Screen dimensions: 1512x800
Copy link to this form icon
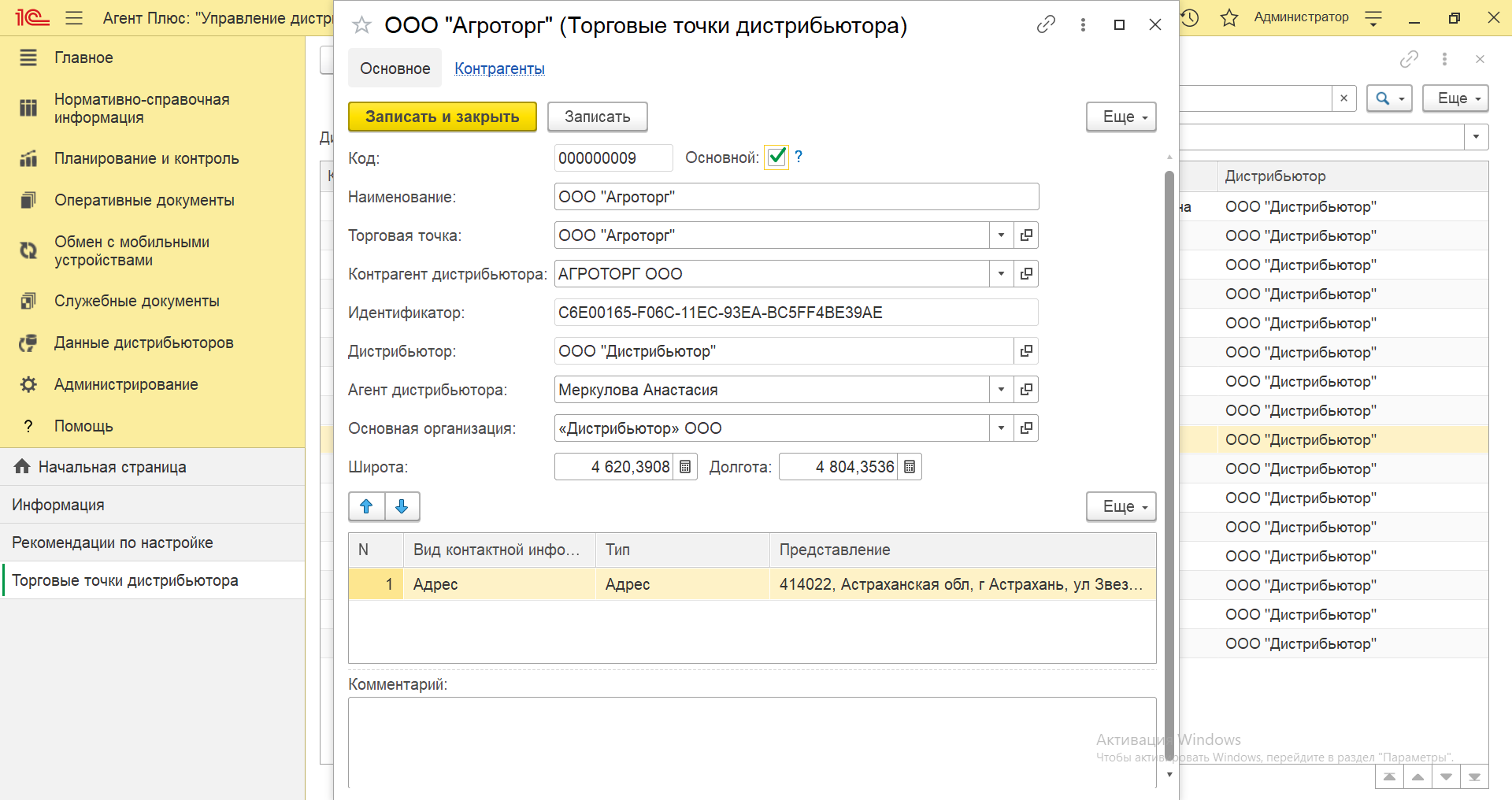pos(1046,24)
